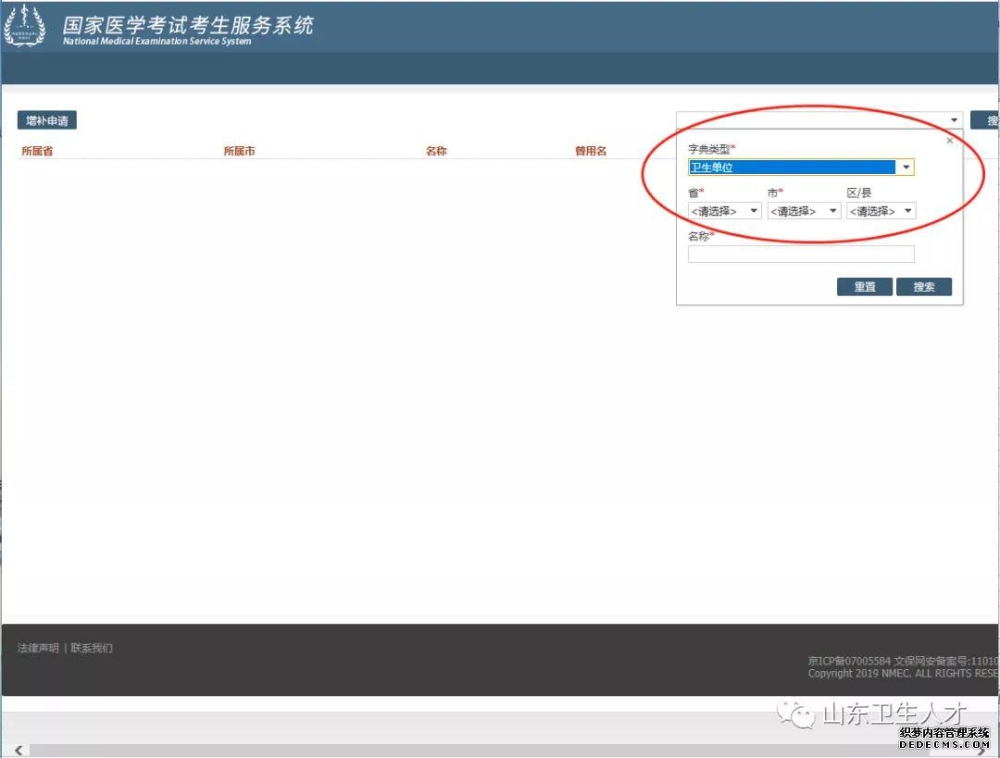Collapse the top search filter dropdown arrow
This screenshot has width=1000, height=758.
click(x=954, y=120)
